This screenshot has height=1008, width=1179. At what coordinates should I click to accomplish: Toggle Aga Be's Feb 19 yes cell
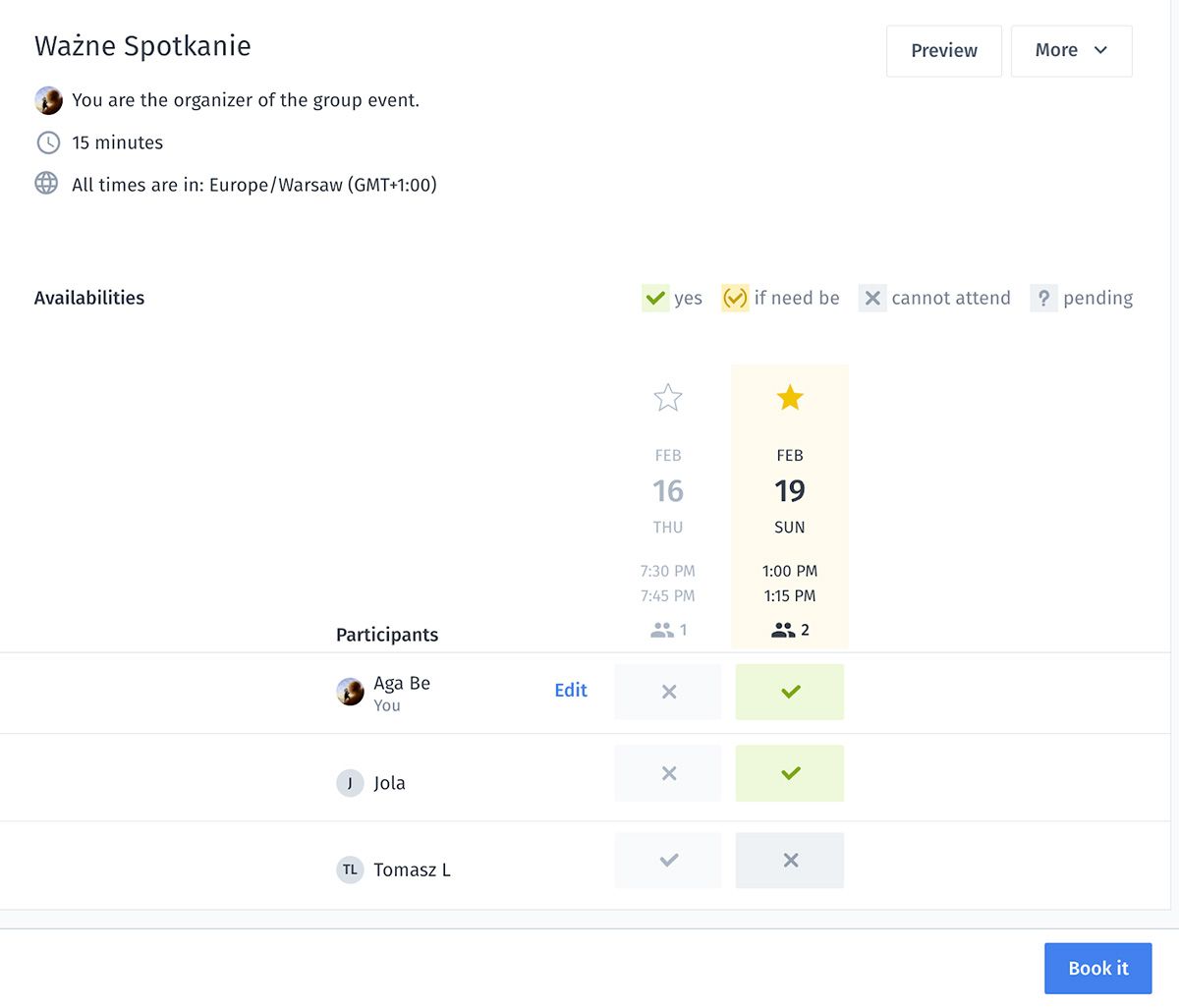point(790,692)
